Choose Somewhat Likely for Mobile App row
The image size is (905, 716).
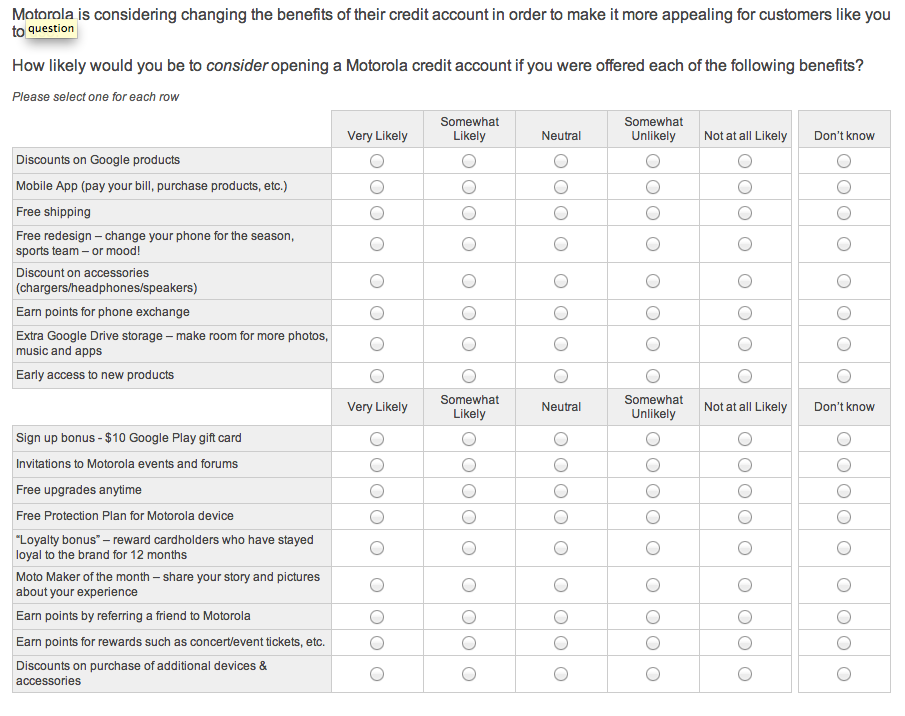pos(469,187)
